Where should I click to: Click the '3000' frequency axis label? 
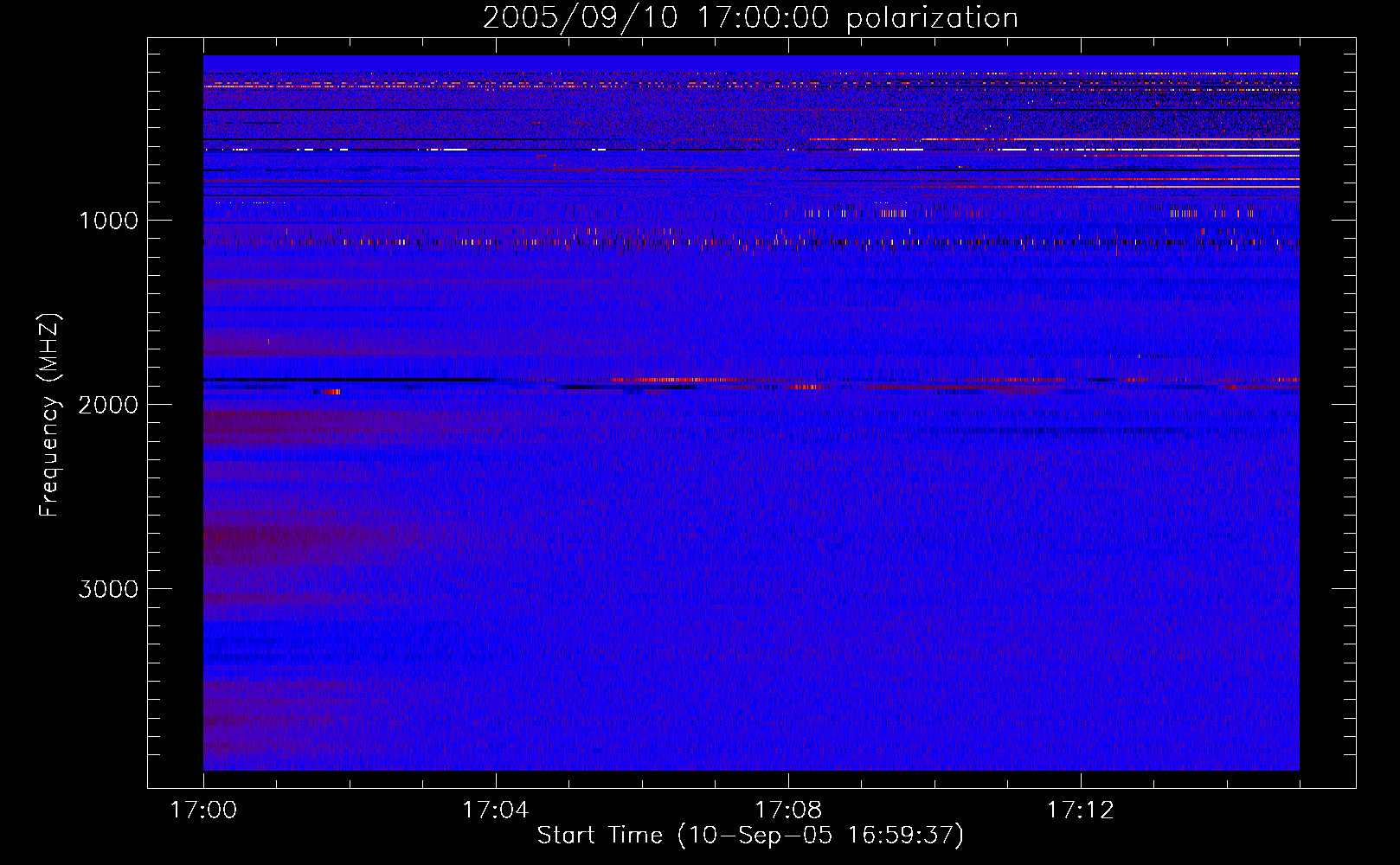click(108, 589)
